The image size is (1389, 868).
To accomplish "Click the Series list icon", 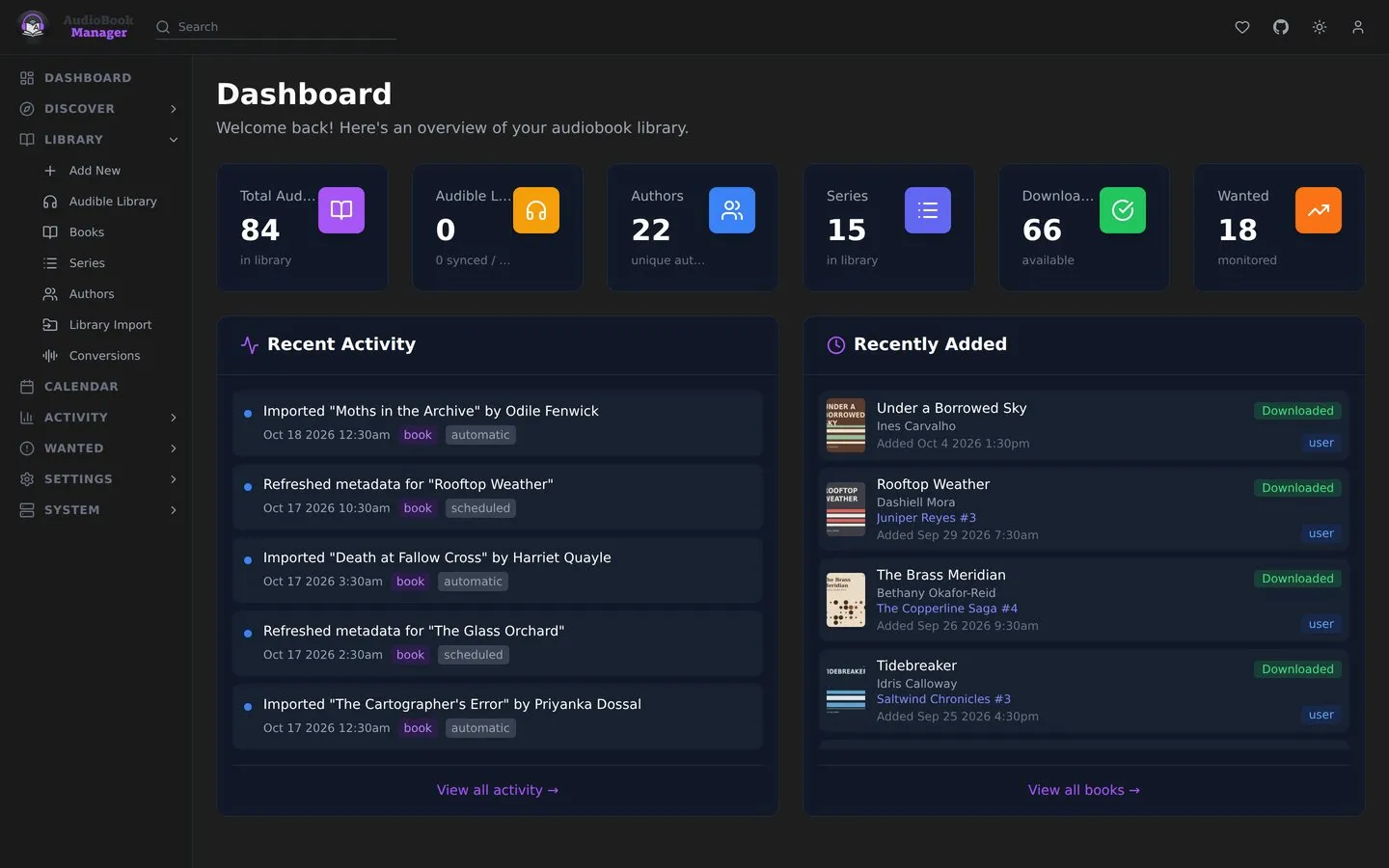I will [x=928, y=210].
